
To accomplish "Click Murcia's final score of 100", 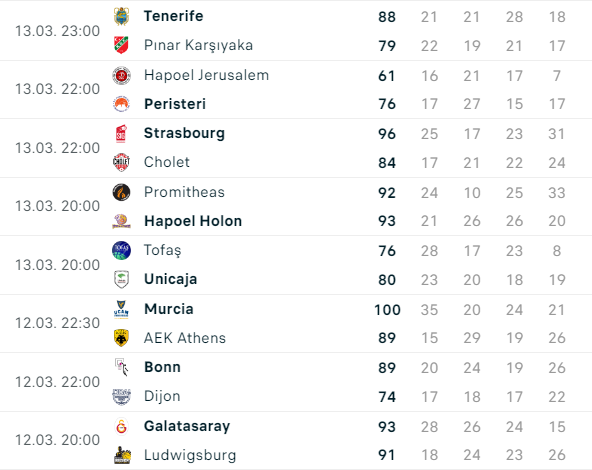I will [x=387, y=310].
